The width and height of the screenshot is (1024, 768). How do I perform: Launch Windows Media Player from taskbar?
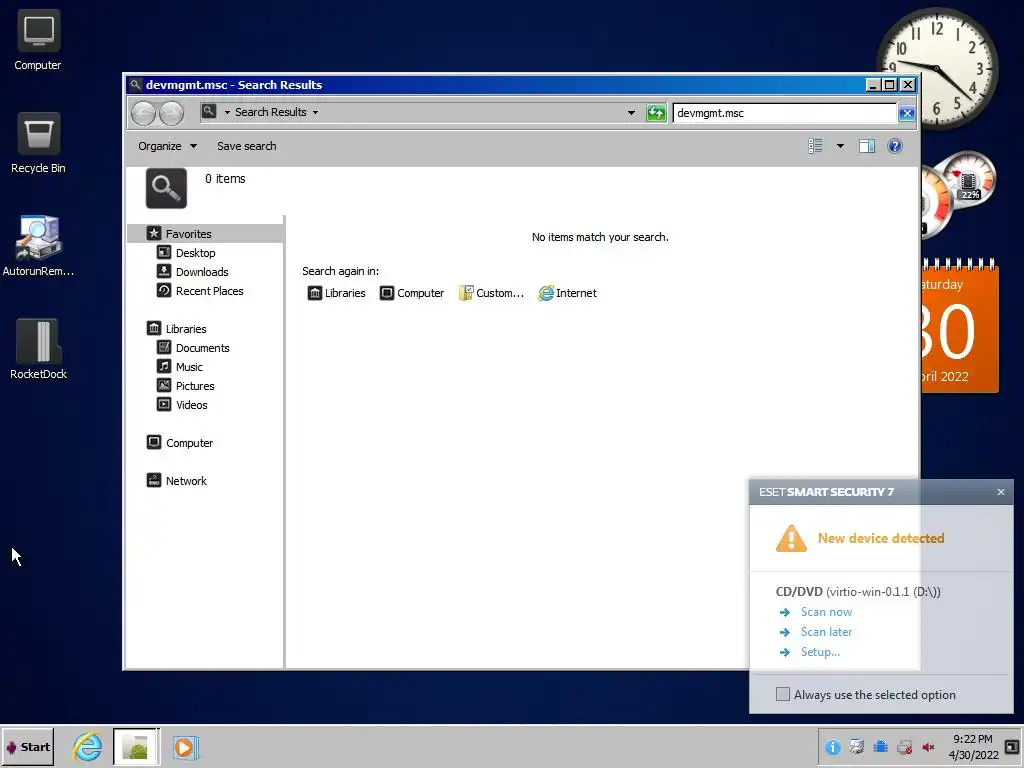point(185,747)
